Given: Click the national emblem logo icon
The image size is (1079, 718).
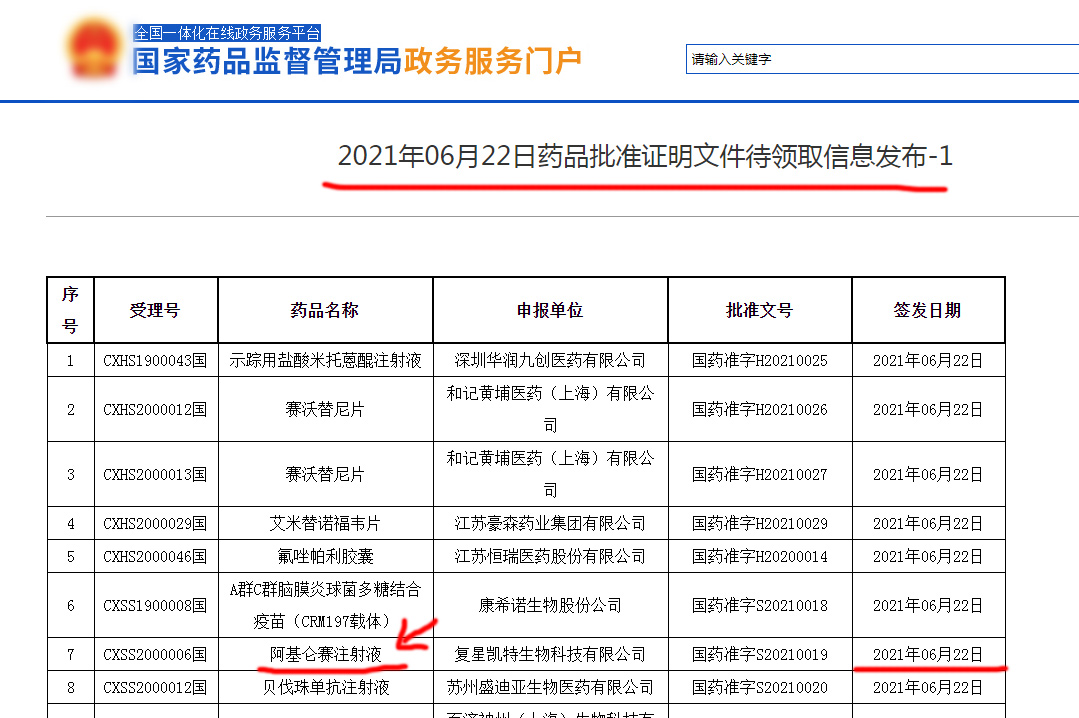Looking at the screenshot, I should coord(94,50).
